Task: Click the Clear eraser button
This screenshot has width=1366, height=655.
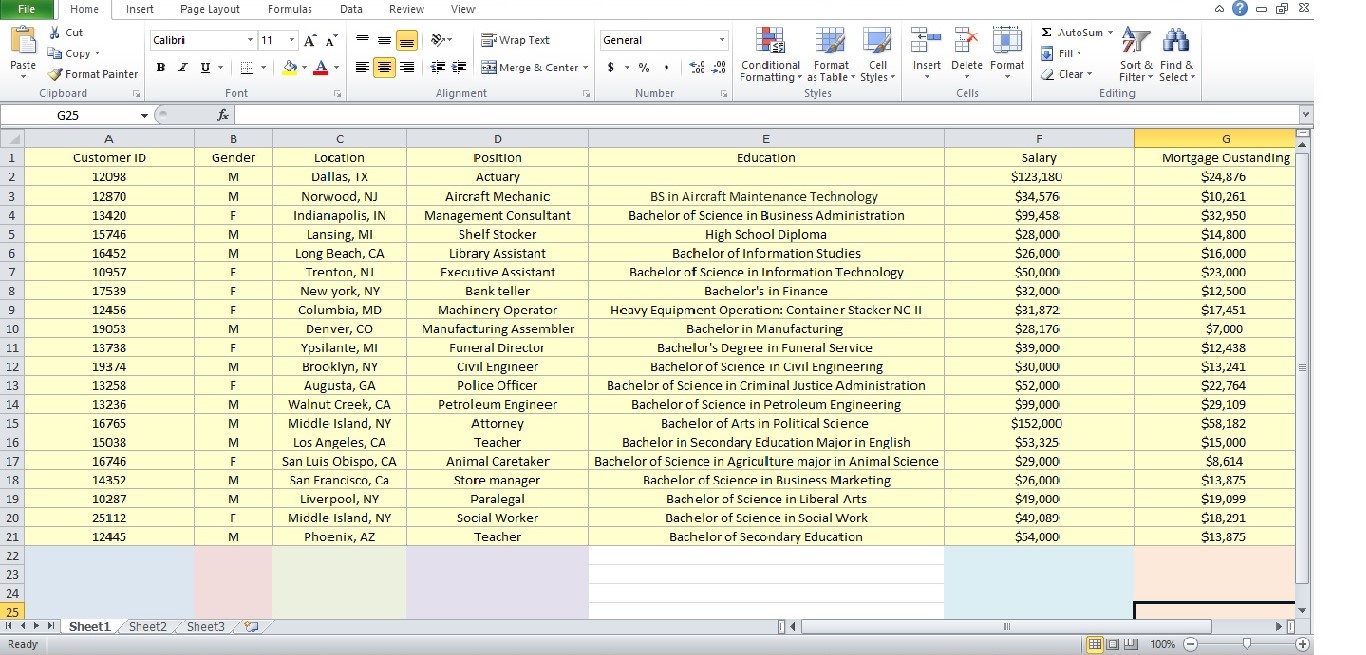Action: 1065,74
